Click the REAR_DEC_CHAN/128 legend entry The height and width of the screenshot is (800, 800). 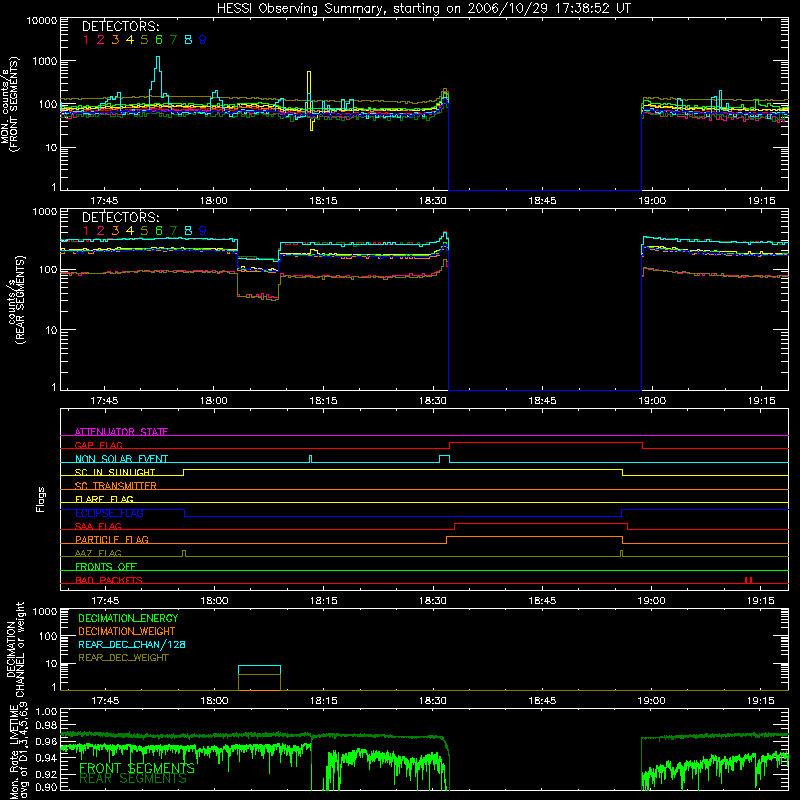[132, 644]
